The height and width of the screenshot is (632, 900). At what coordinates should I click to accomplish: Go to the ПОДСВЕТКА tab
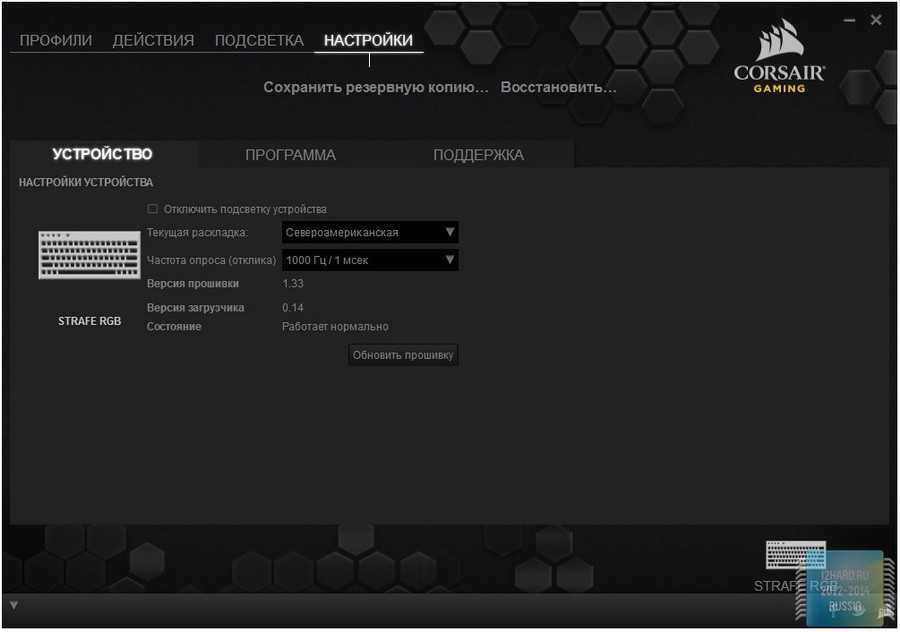259,41
